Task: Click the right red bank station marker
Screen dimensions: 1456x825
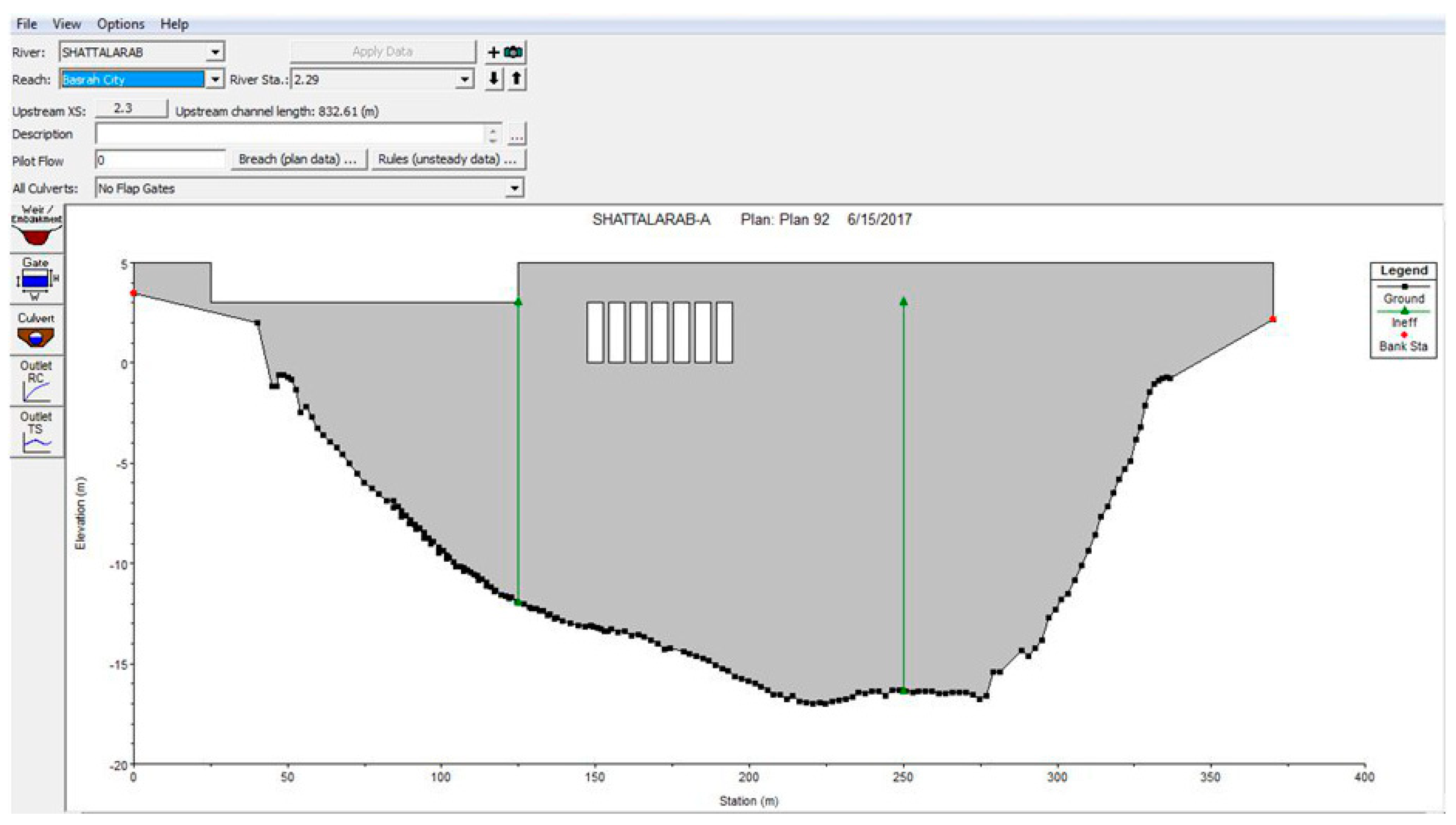Action: coord(1273,319)
